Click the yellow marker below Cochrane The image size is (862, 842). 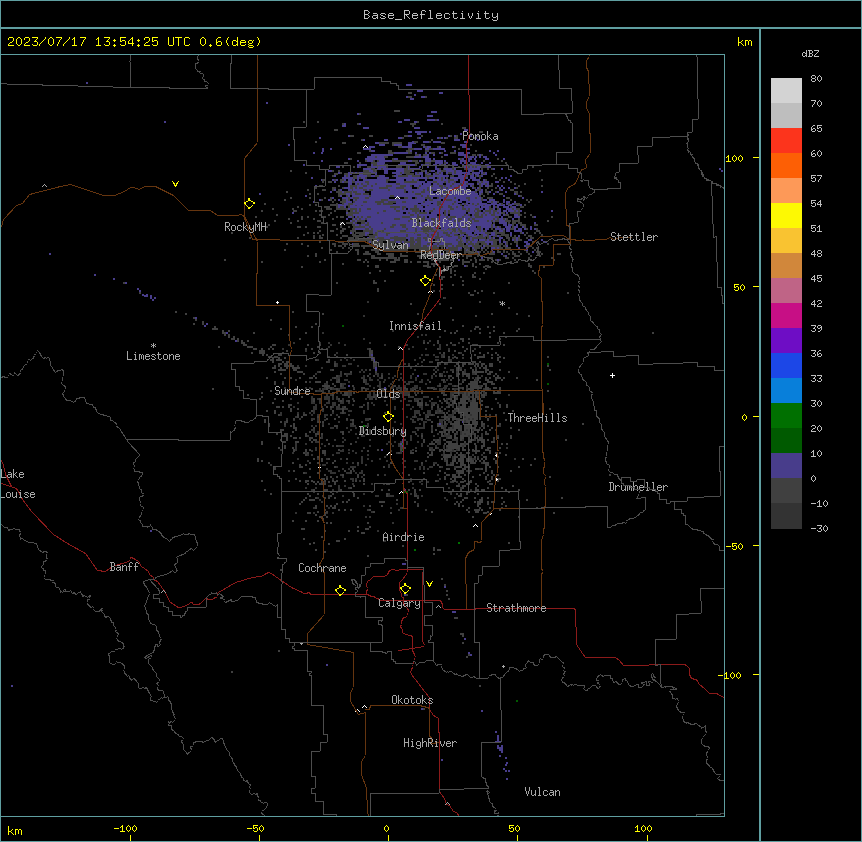[340, 590]
